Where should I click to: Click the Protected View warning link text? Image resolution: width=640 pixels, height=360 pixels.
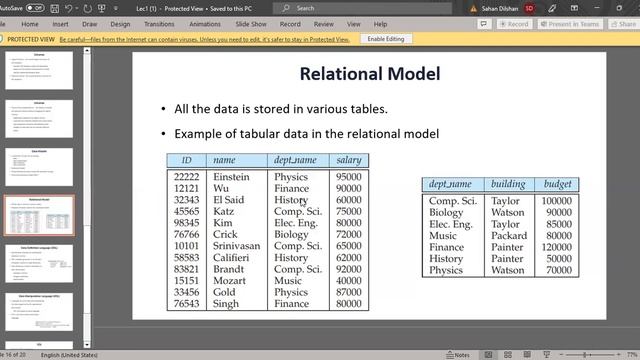coord(204,39)
